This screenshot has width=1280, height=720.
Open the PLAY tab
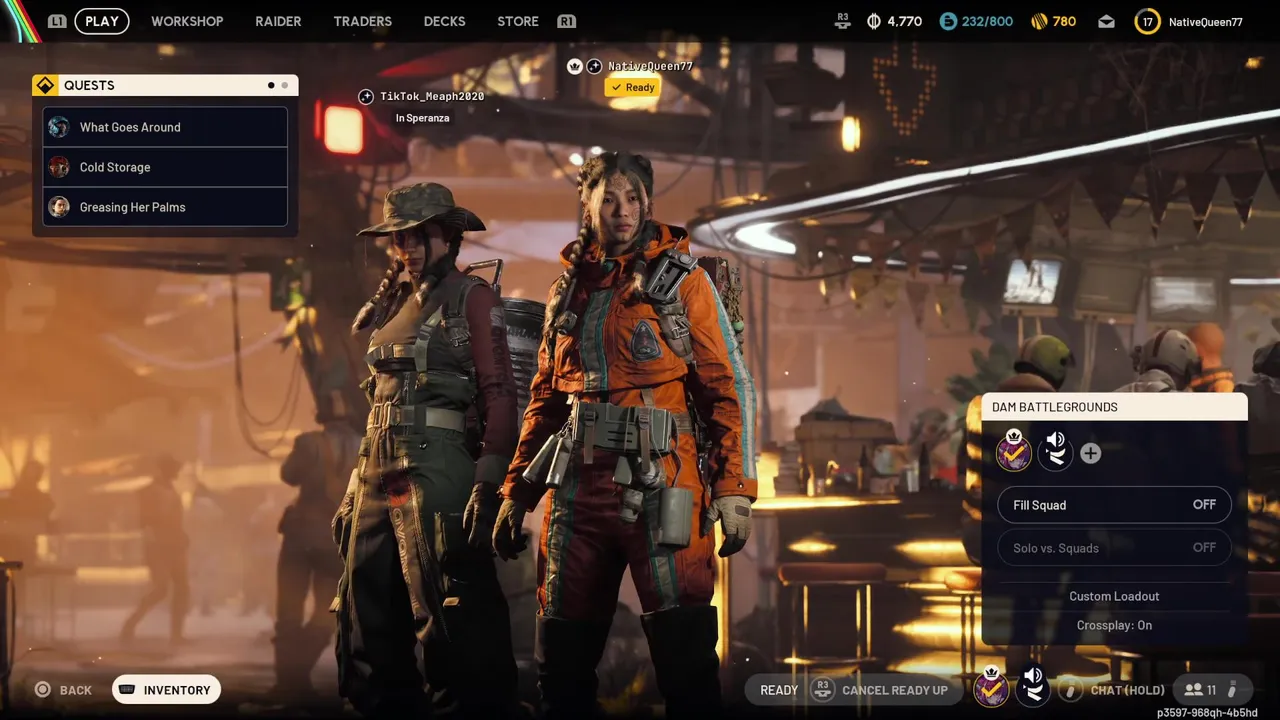tap(102, 21)
